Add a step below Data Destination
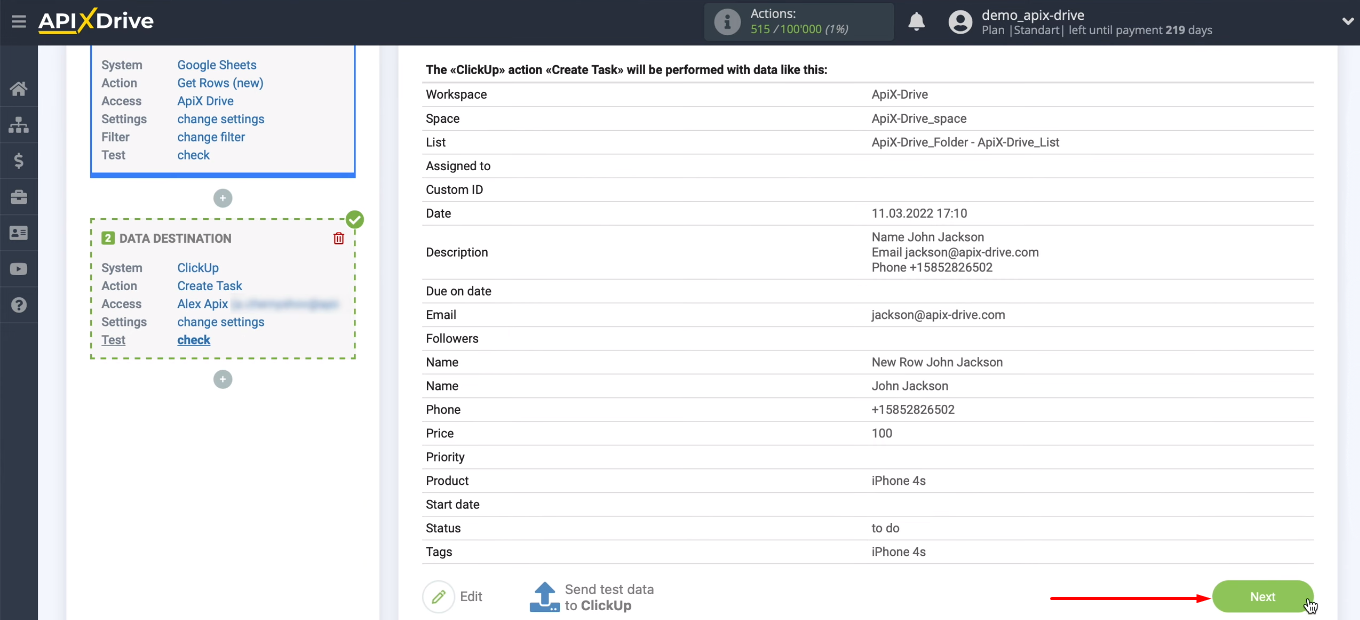The image size is (1360, 620). 223,379
